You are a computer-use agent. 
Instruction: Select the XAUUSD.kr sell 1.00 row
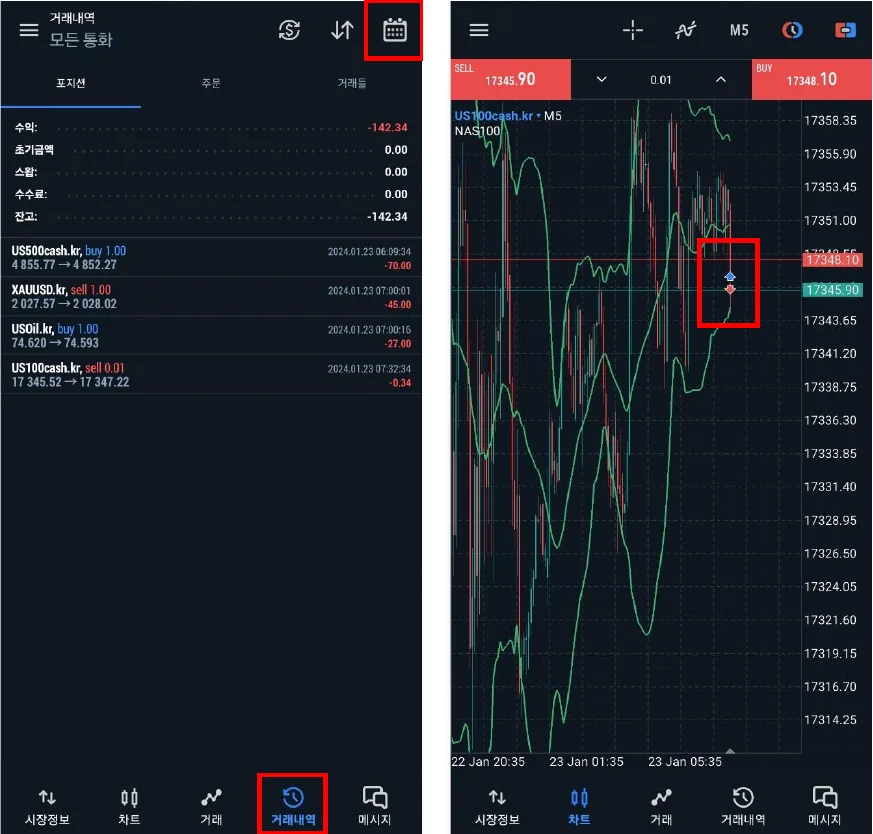click(x=211, y=297)
